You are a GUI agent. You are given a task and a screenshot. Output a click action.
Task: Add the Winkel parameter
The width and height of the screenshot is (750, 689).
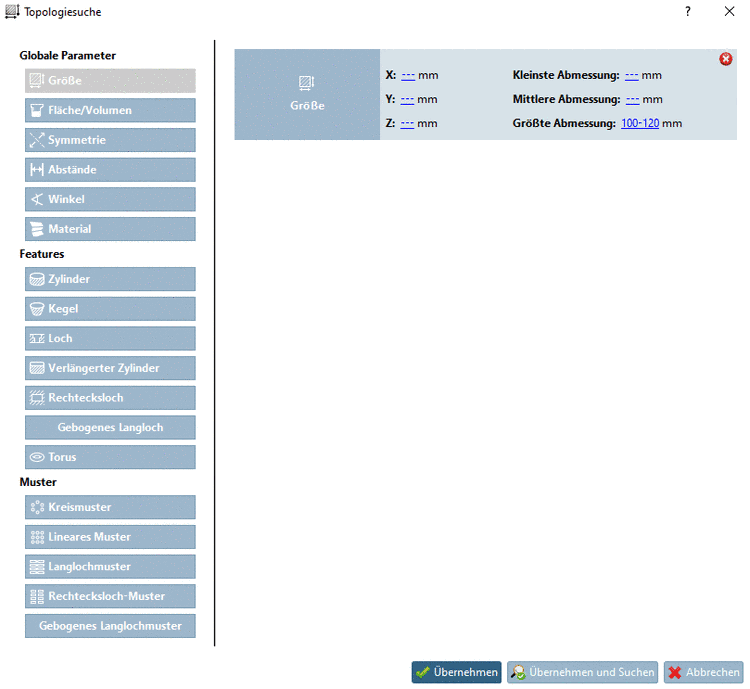[x=110, y=199]
